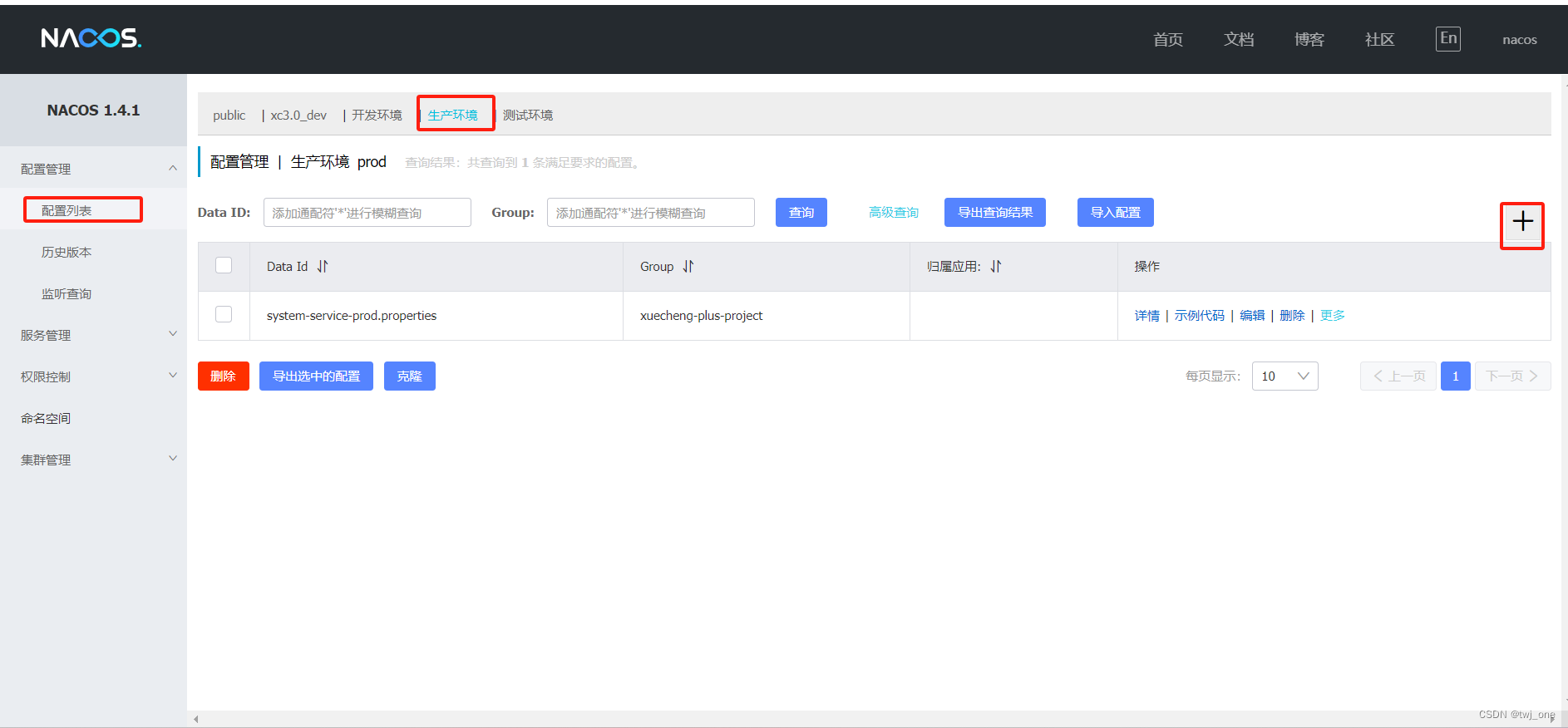
Task: Switch to the public namespace tab
Action: coord(229,116)
